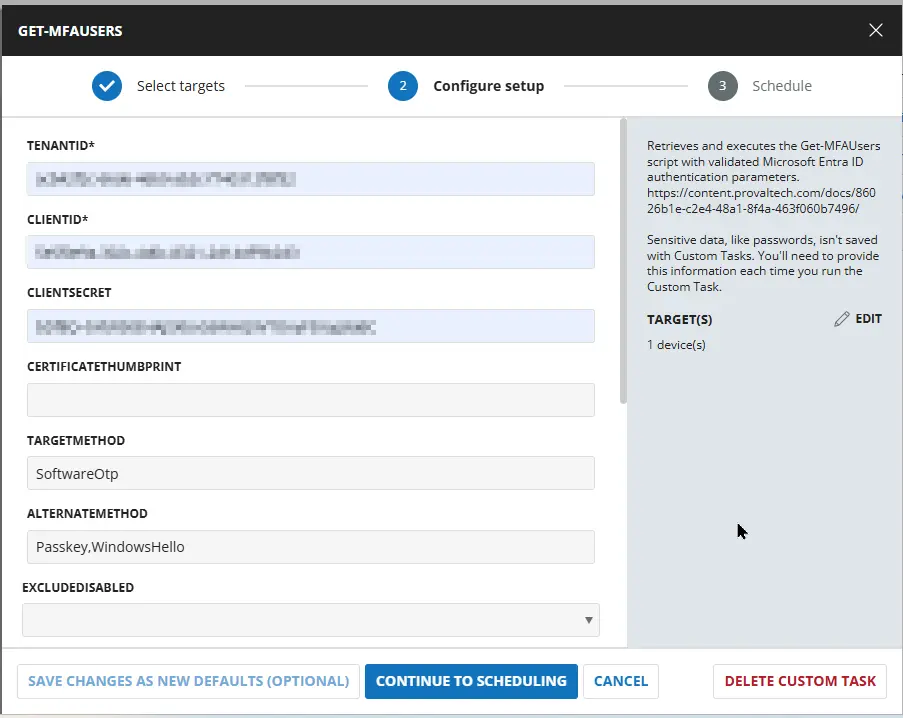
Task: Click the step 2 Configure setup circle
Action: click(x=403, y=86)
